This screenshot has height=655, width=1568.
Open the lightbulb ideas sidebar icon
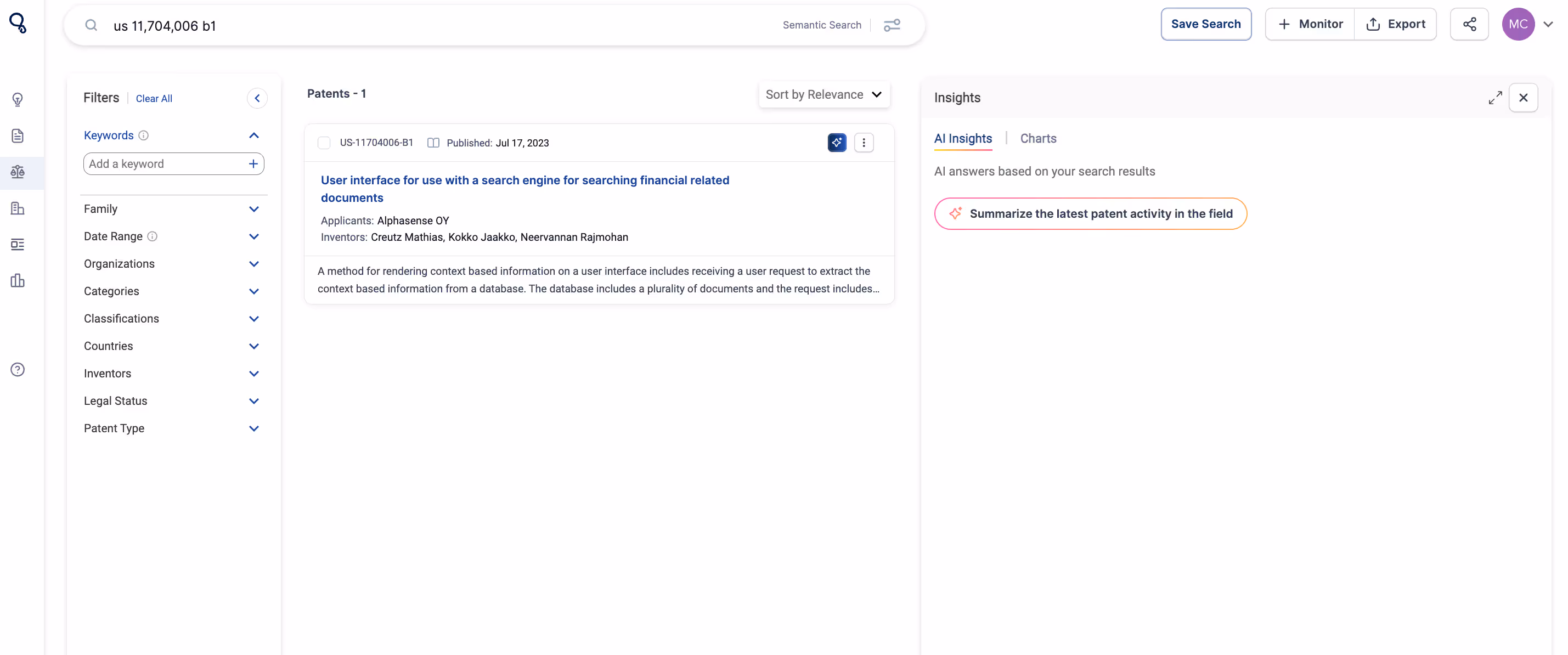[18, 100]
